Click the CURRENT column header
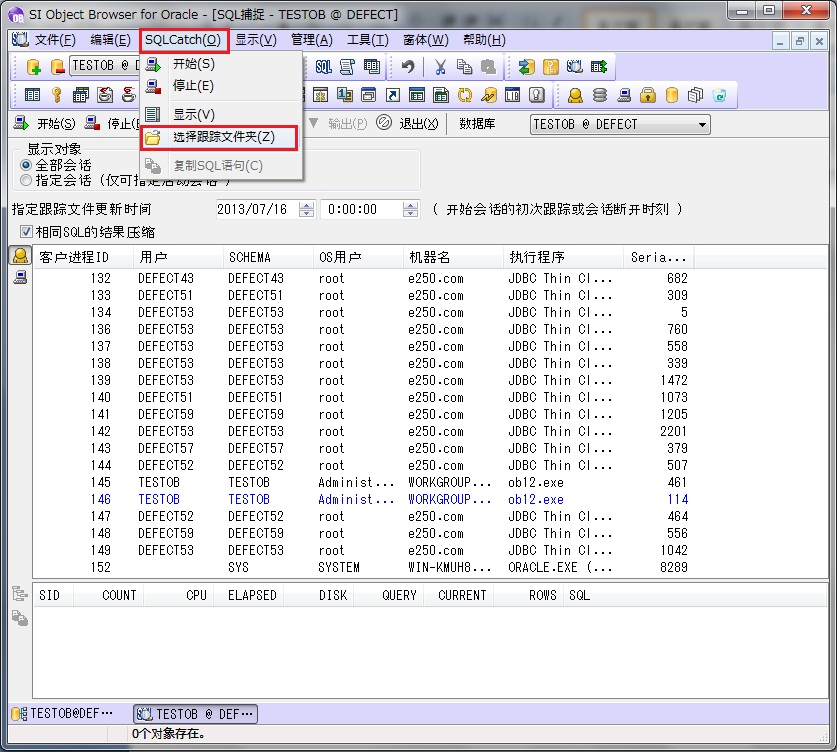 (459, 595)
